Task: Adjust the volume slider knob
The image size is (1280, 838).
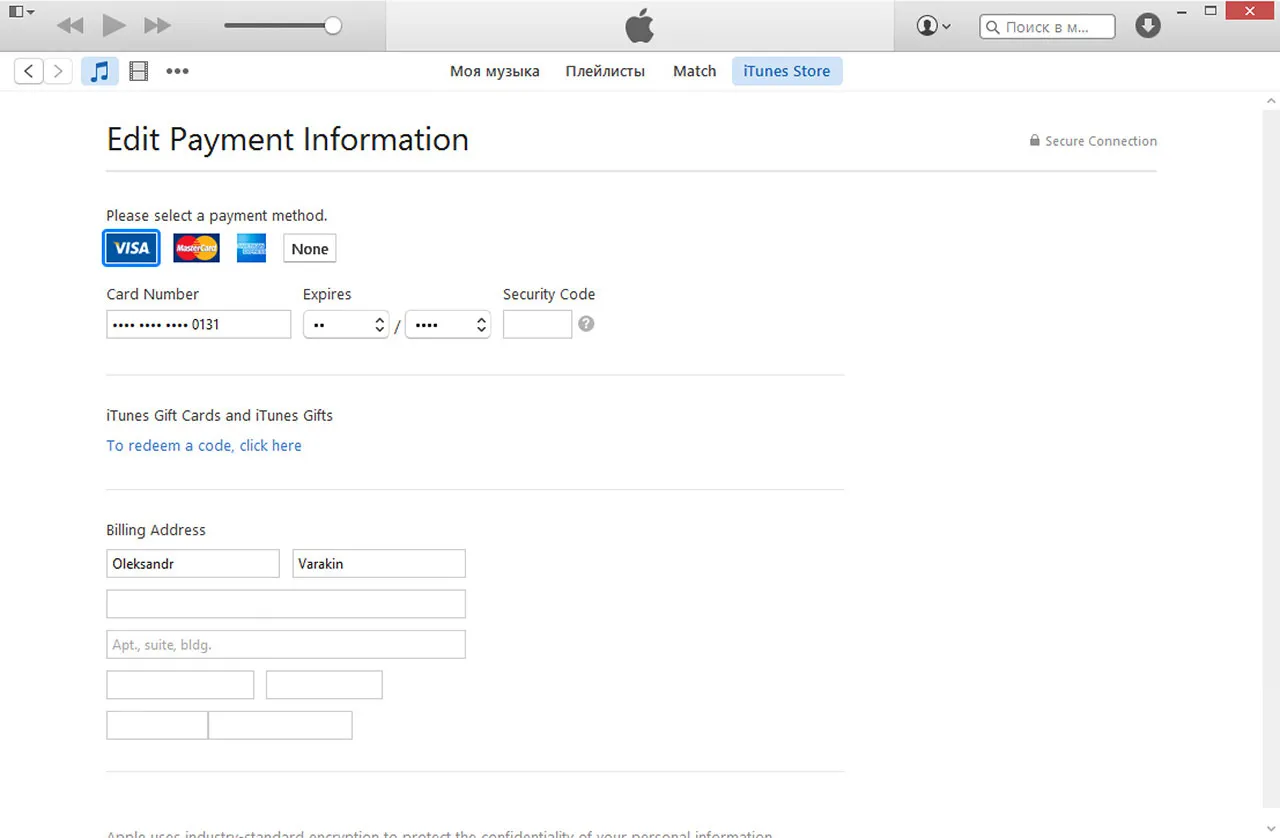Action: coord(333,26)
